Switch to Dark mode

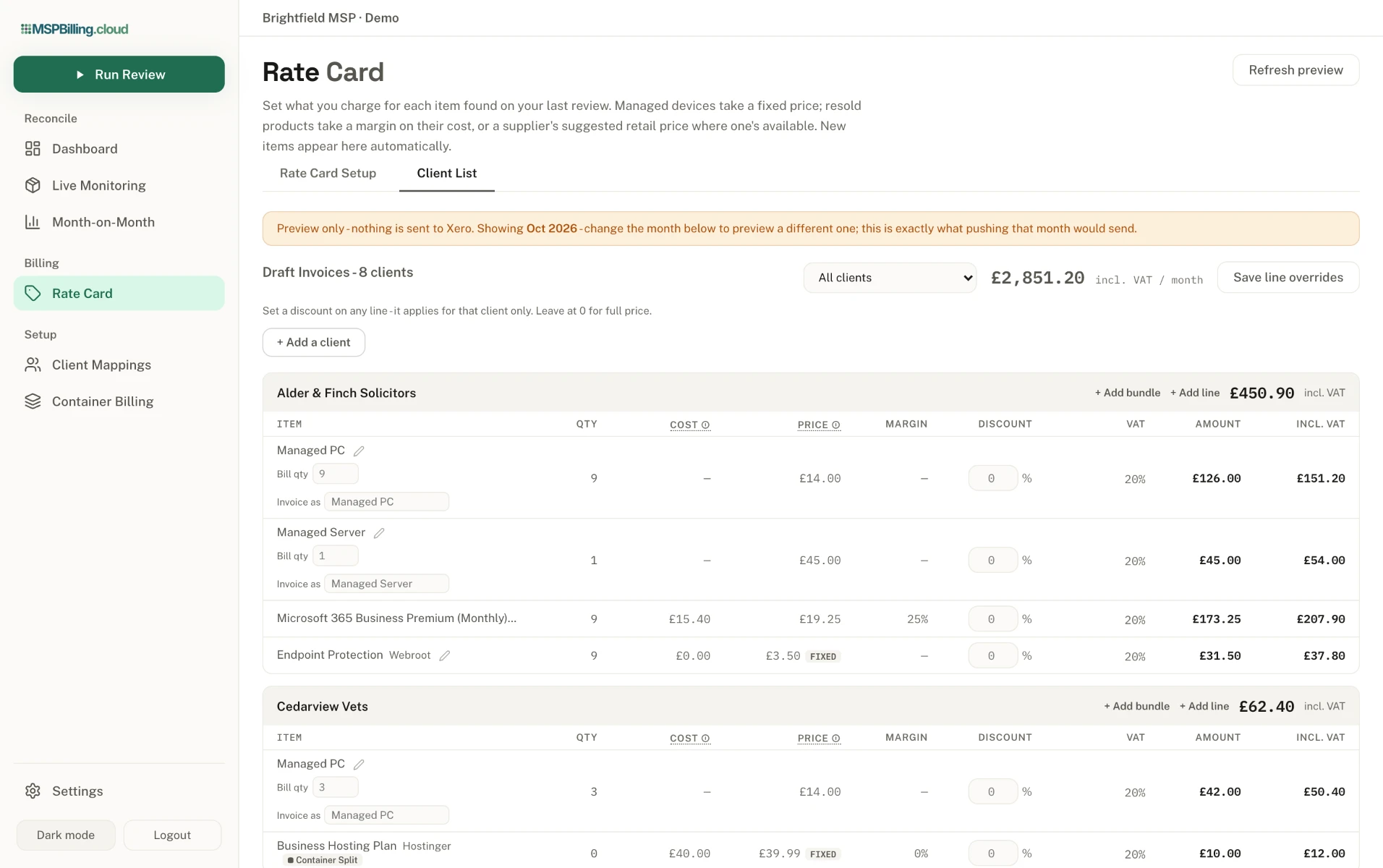coord(66,835)
